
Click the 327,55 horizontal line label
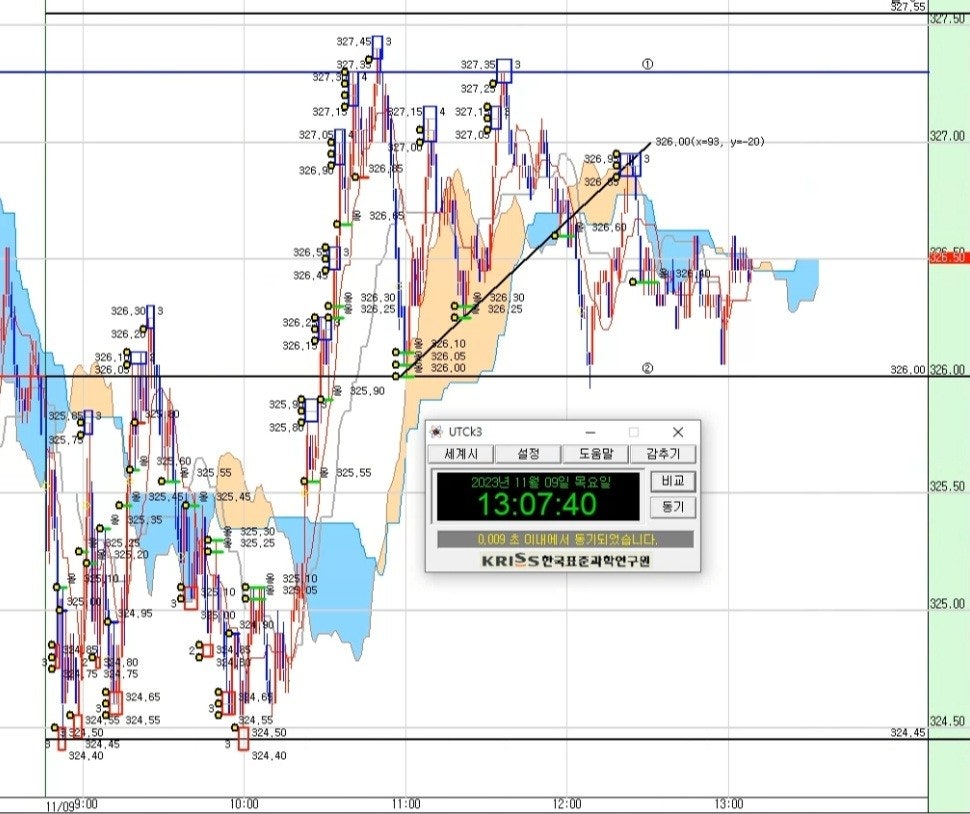908,7
